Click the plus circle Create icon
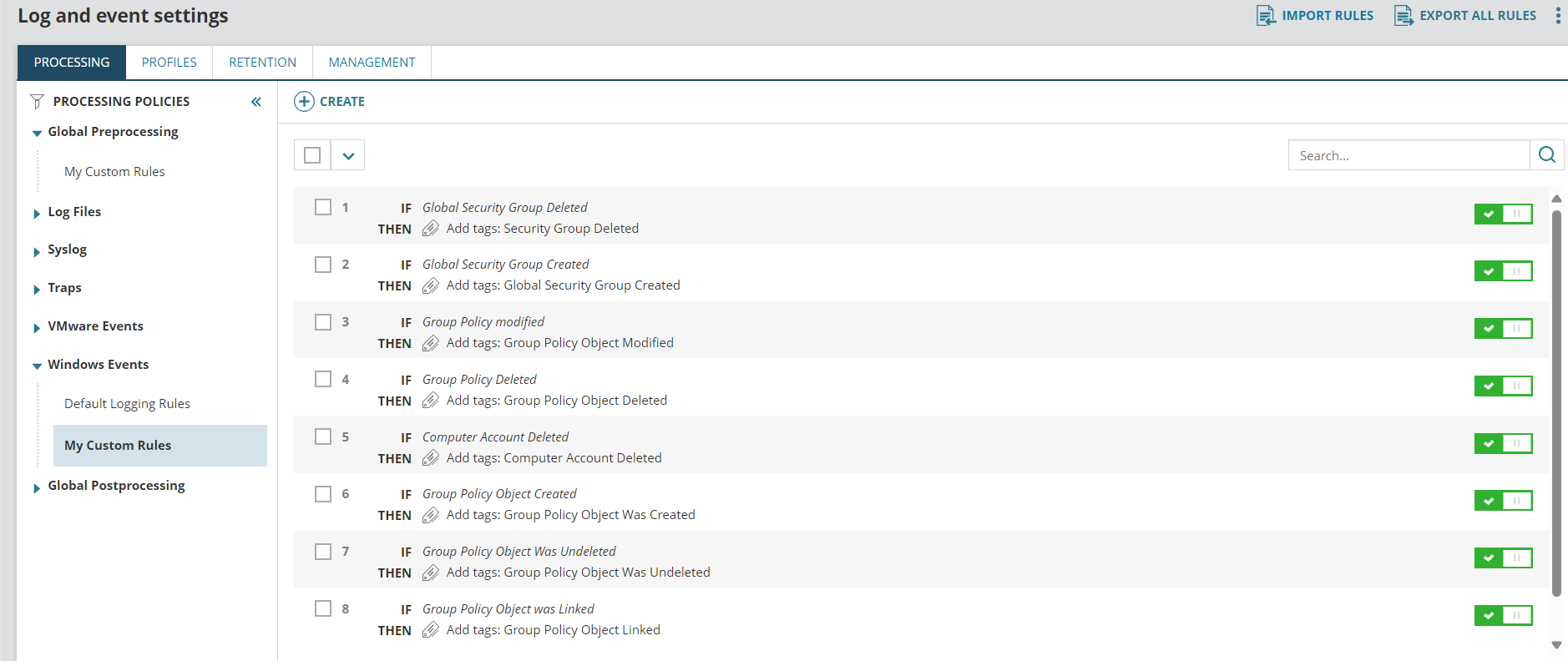1568x661 pixels. coord(304,102)
